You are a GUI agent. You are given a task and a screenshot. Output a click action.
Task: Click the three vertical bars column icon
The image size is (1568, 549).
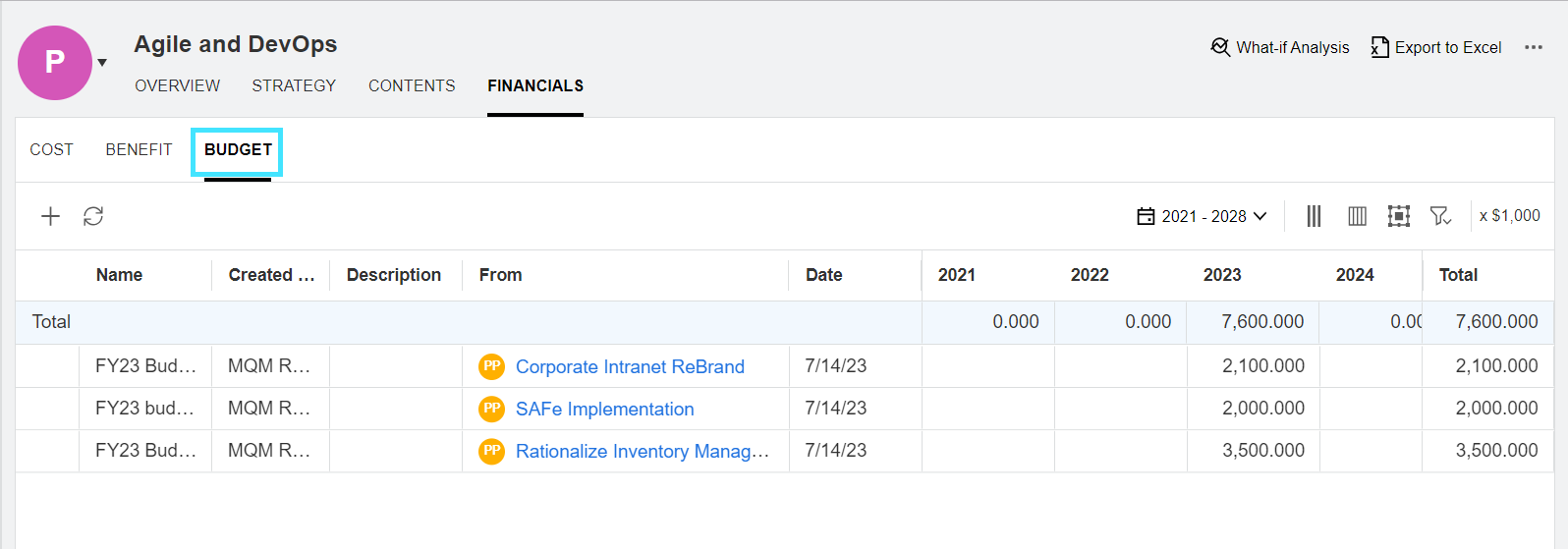pyautogui.click(x=1314, y=216)
